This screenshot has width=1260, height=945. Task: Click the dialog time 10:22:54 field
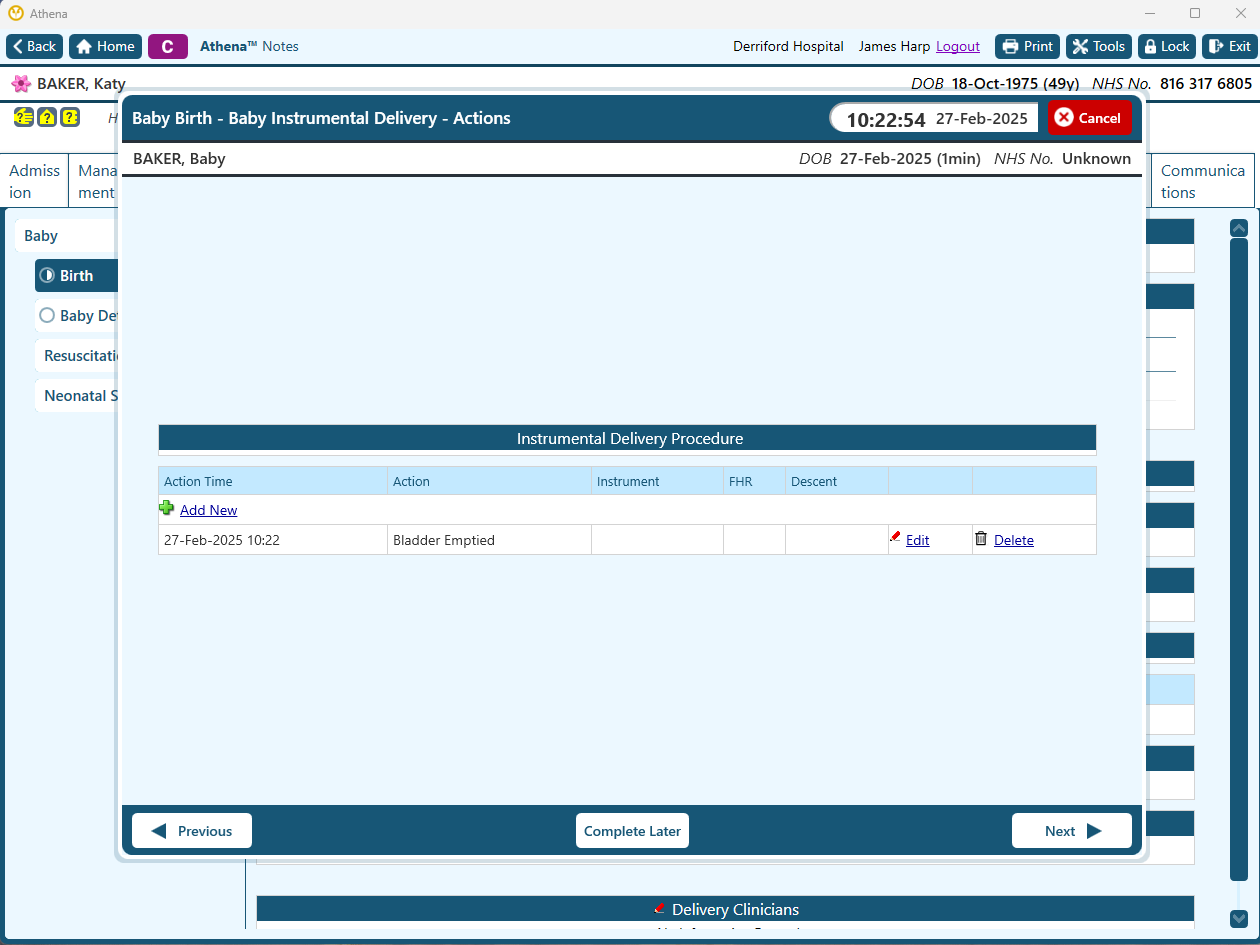tap(886, 119)
